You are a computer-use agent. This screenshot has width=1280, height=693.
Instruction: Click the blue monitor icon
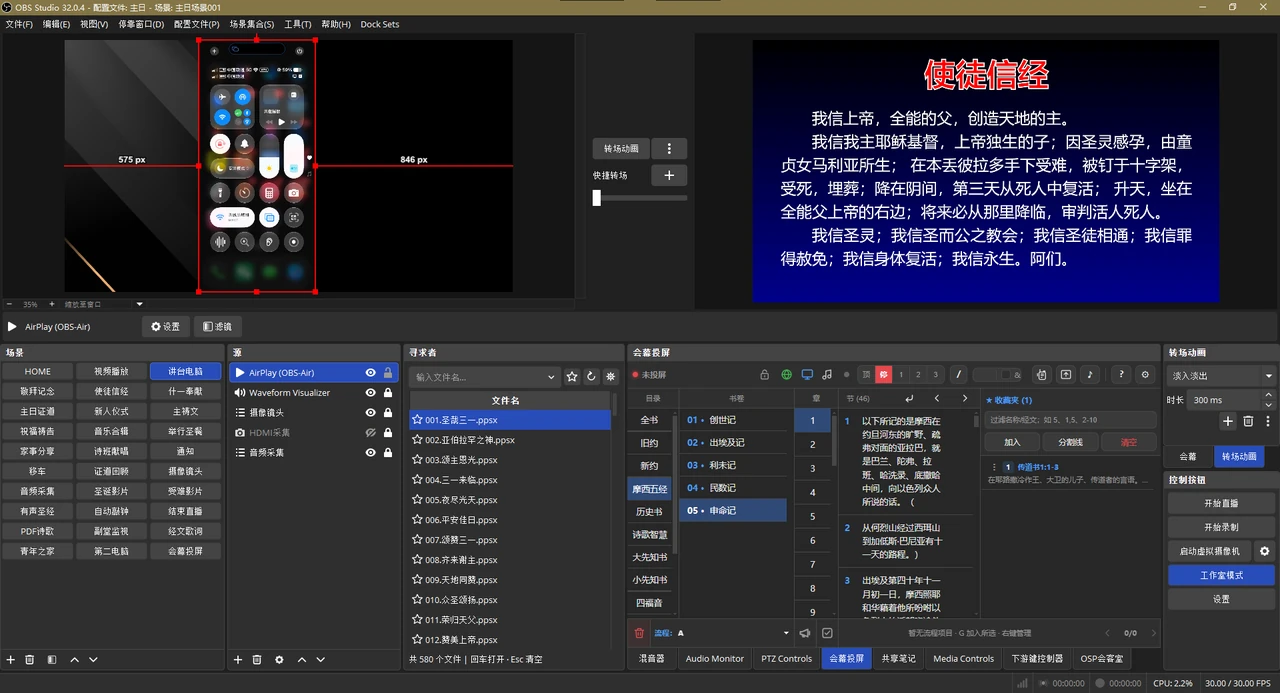tap(807, 375)
